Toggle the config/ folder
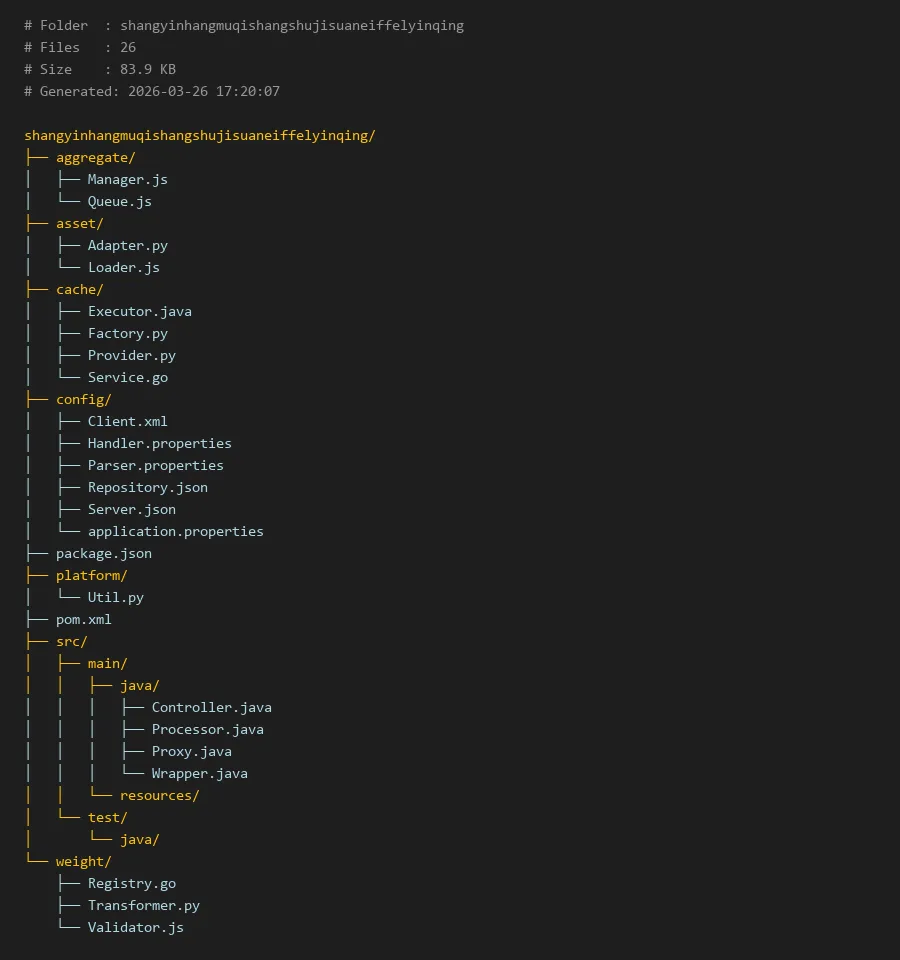 pos(83,399)
